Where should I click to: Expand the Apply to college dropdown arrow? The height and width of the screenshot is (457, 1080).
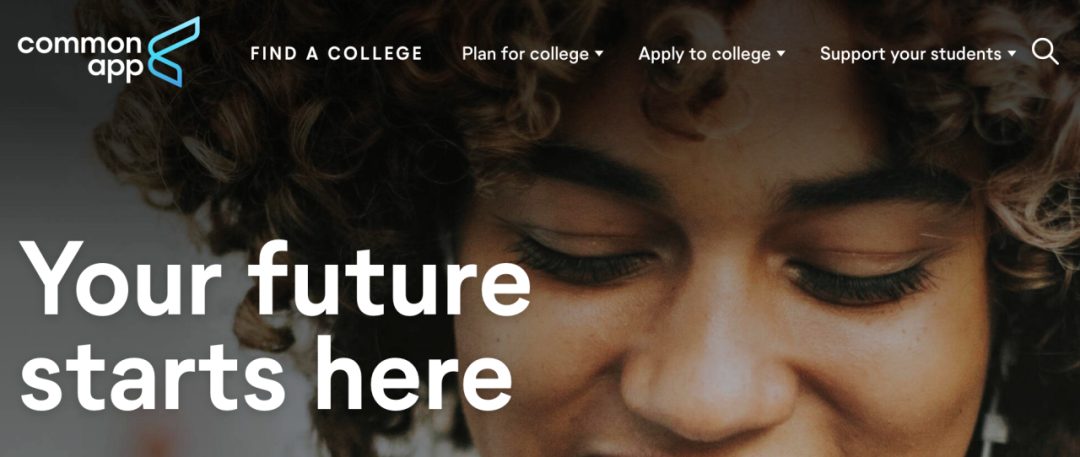pos(780,53)
